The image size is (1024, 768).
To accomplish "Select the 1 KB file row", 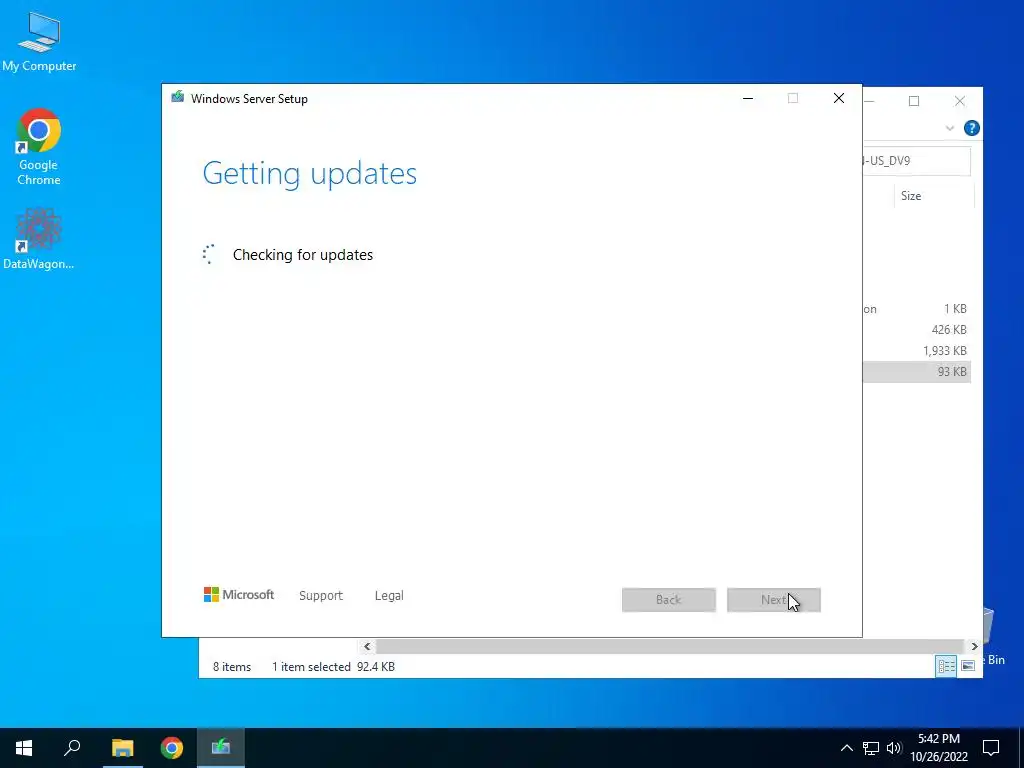I will (917, 309).
